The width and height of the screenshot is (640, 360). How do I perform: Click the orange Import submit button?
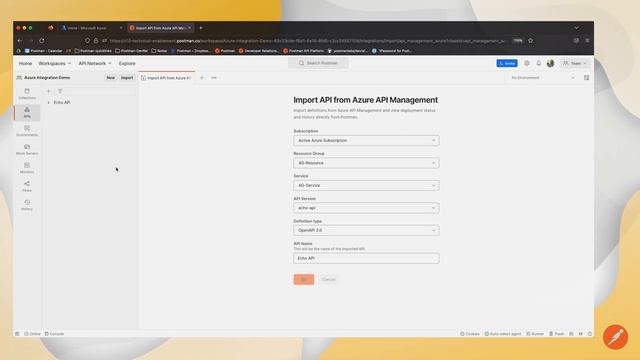pos(304,280)
